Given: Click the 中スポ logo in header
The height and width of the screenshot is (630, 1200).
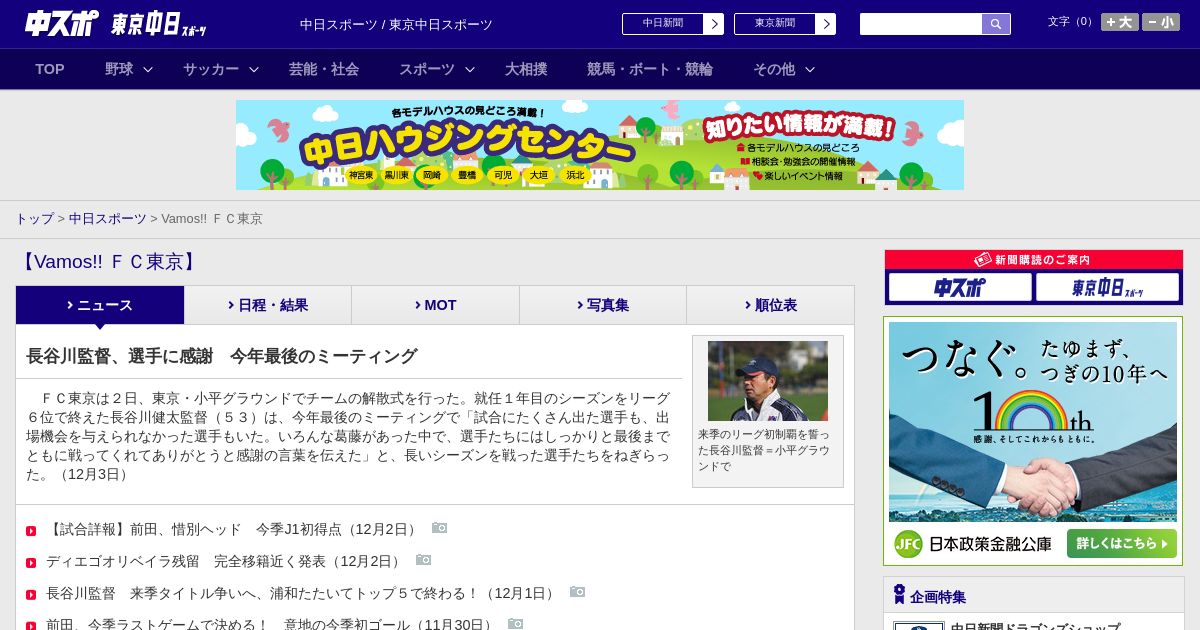Looking at the screenshot, I should [x=62, y=23].
